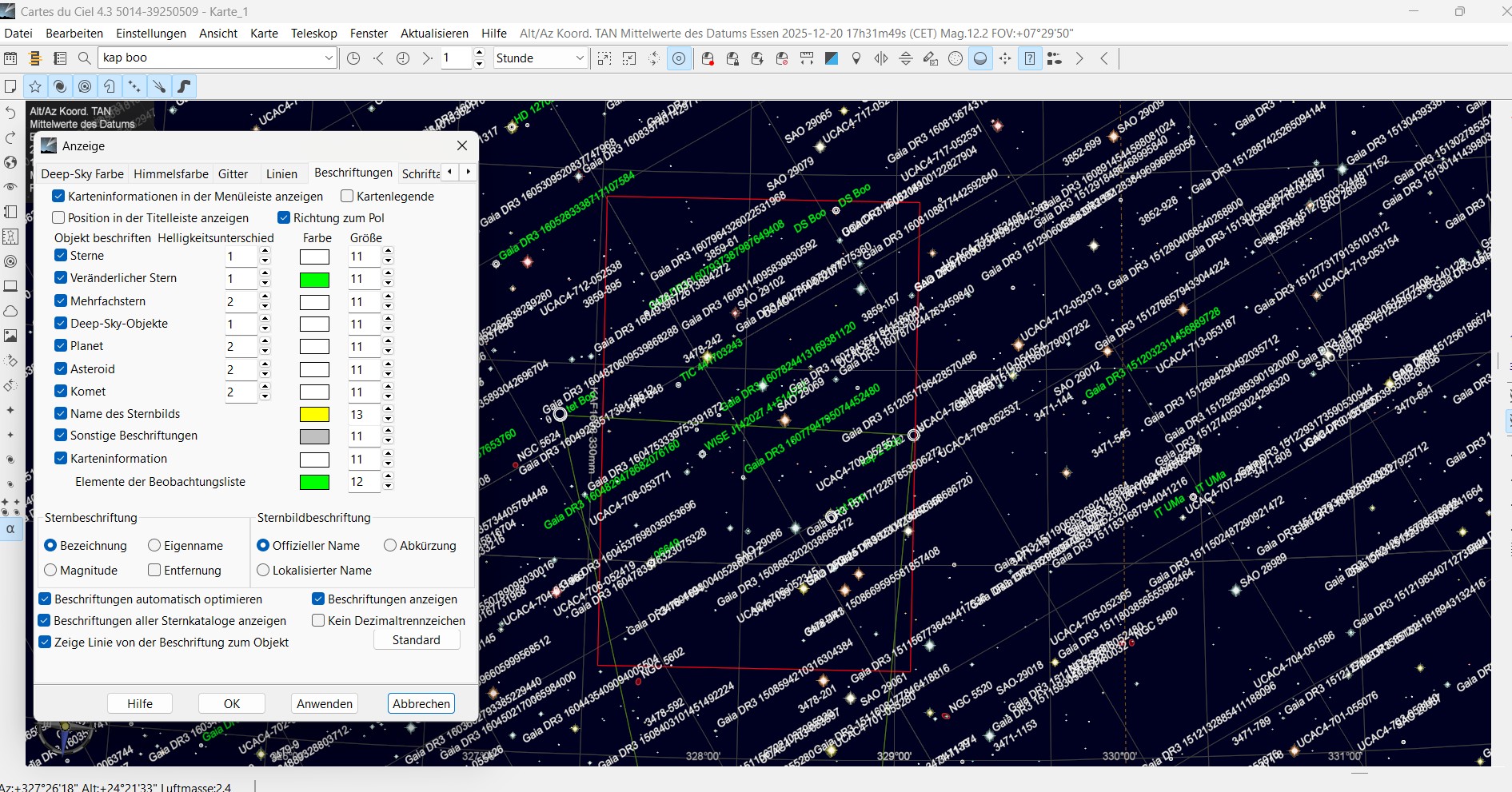
Task: Decrease the Name des Sternbilds size value
Action: pyautogui.click(x=389, y=419)
